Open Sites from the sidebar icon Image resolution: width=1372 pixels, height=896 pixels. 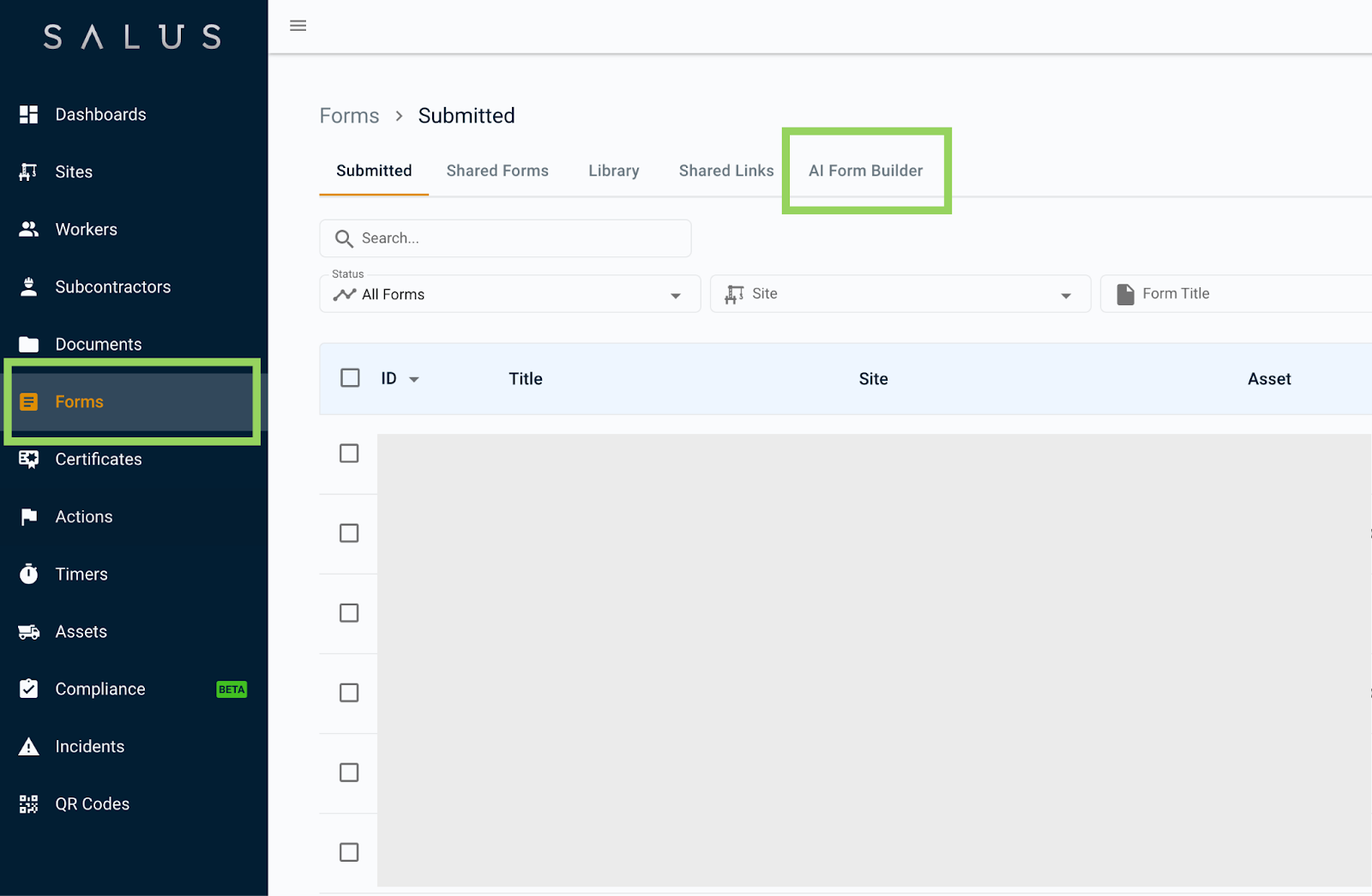pyautogui.click(x=28, y=171)
